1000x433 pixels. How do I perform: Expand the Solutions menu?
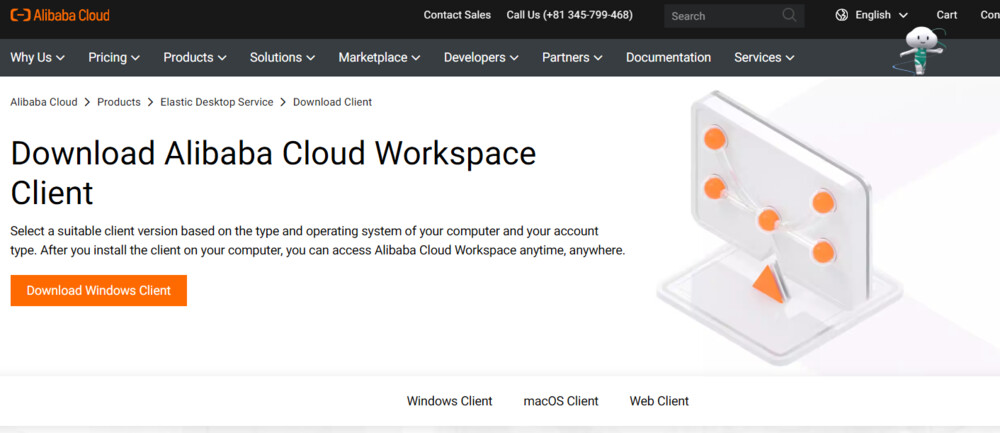pyautogui.click(x=283, y=58)
